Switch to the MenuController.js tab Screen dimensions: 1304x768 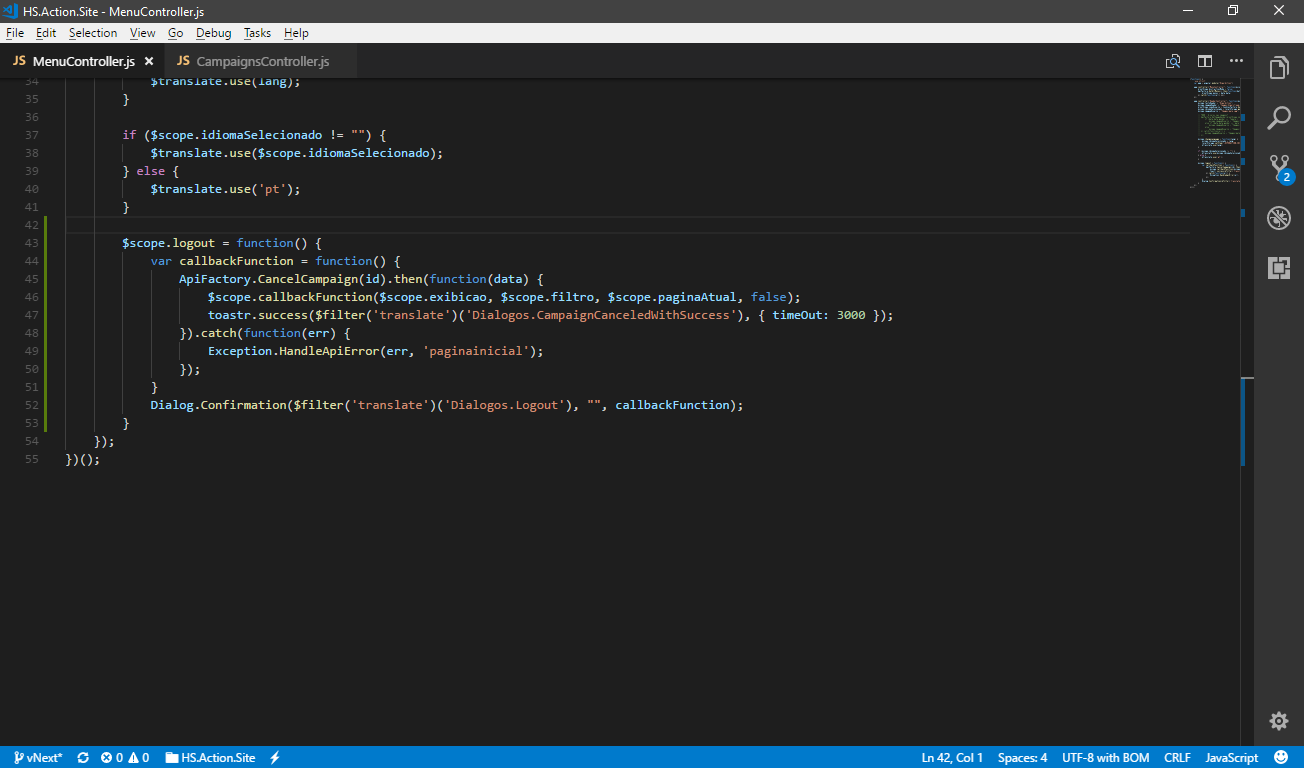pos(82,61)
